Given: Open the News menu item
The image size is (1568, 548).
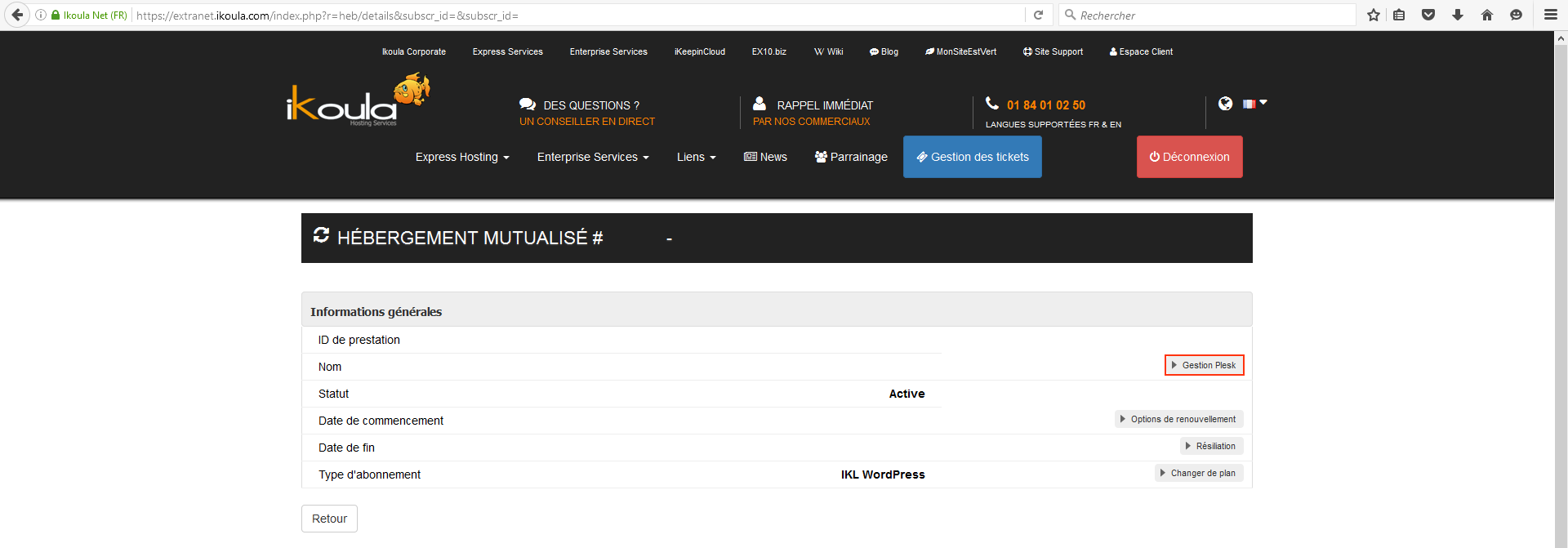Looking at the screenshot, I should (x=765, y=157).
